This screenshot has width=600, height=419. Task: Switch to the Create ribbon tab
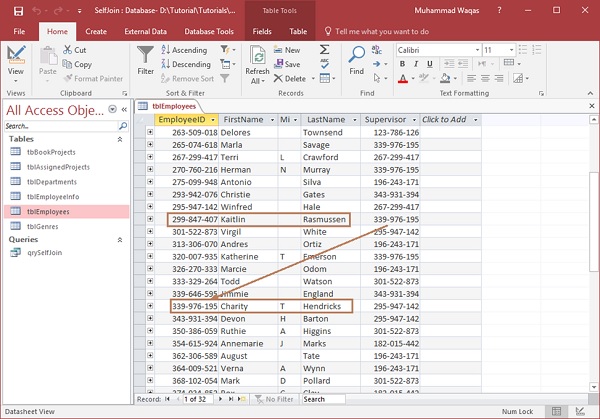tap(96, 32)
